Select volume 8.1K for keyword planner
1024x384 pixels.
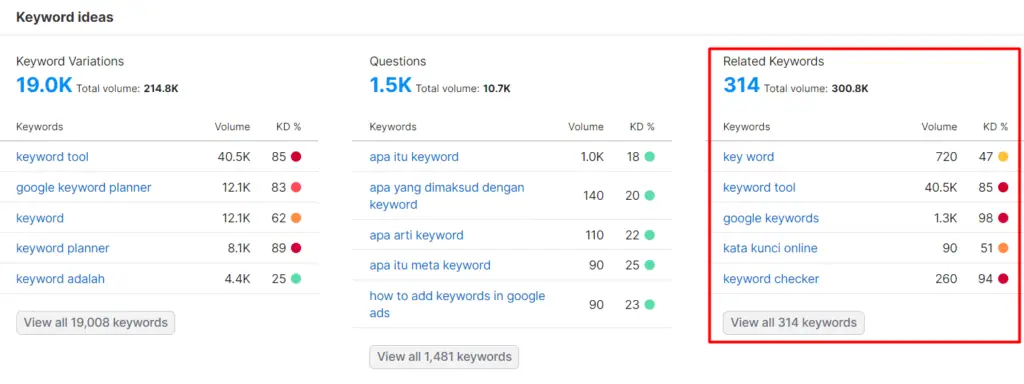pyautogui.click(x=238, y=248)
